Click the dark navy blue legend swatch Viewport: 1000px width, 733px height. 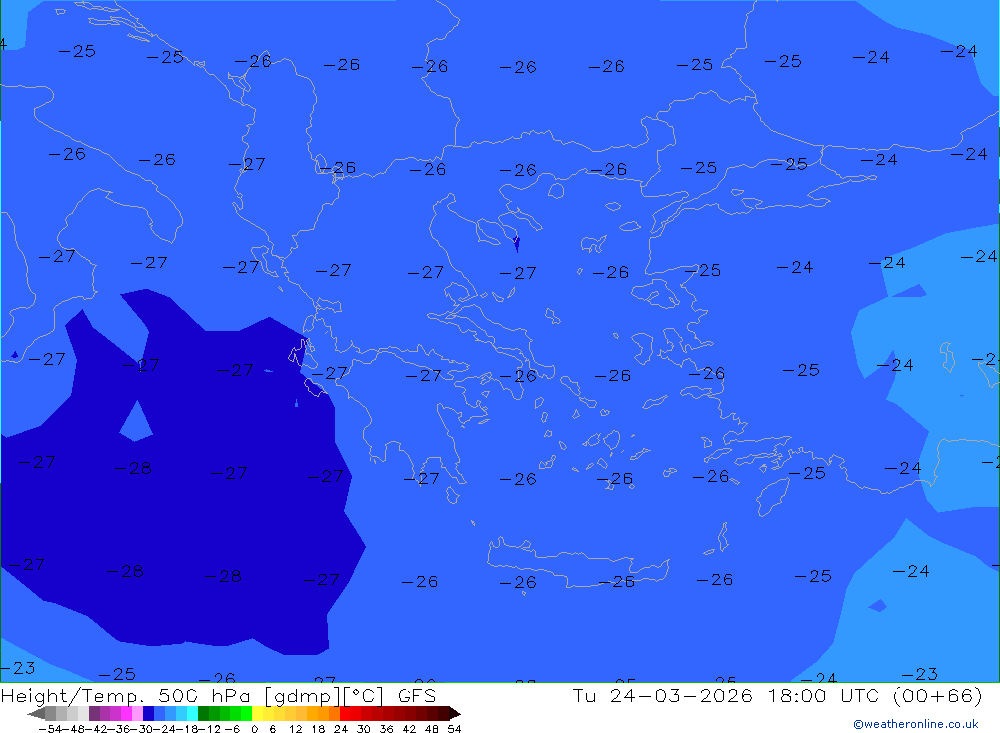(149, 714)
